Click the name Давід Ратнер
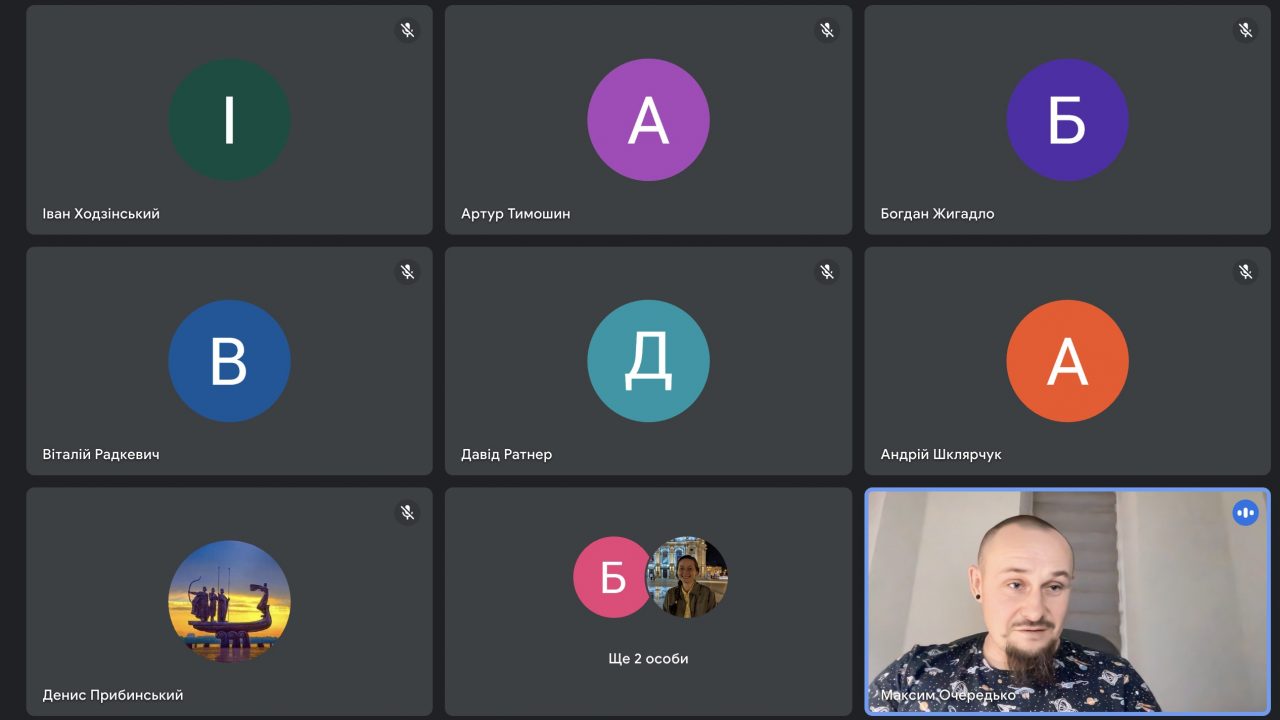This screenshot has height=720, width=1280. 506,454
